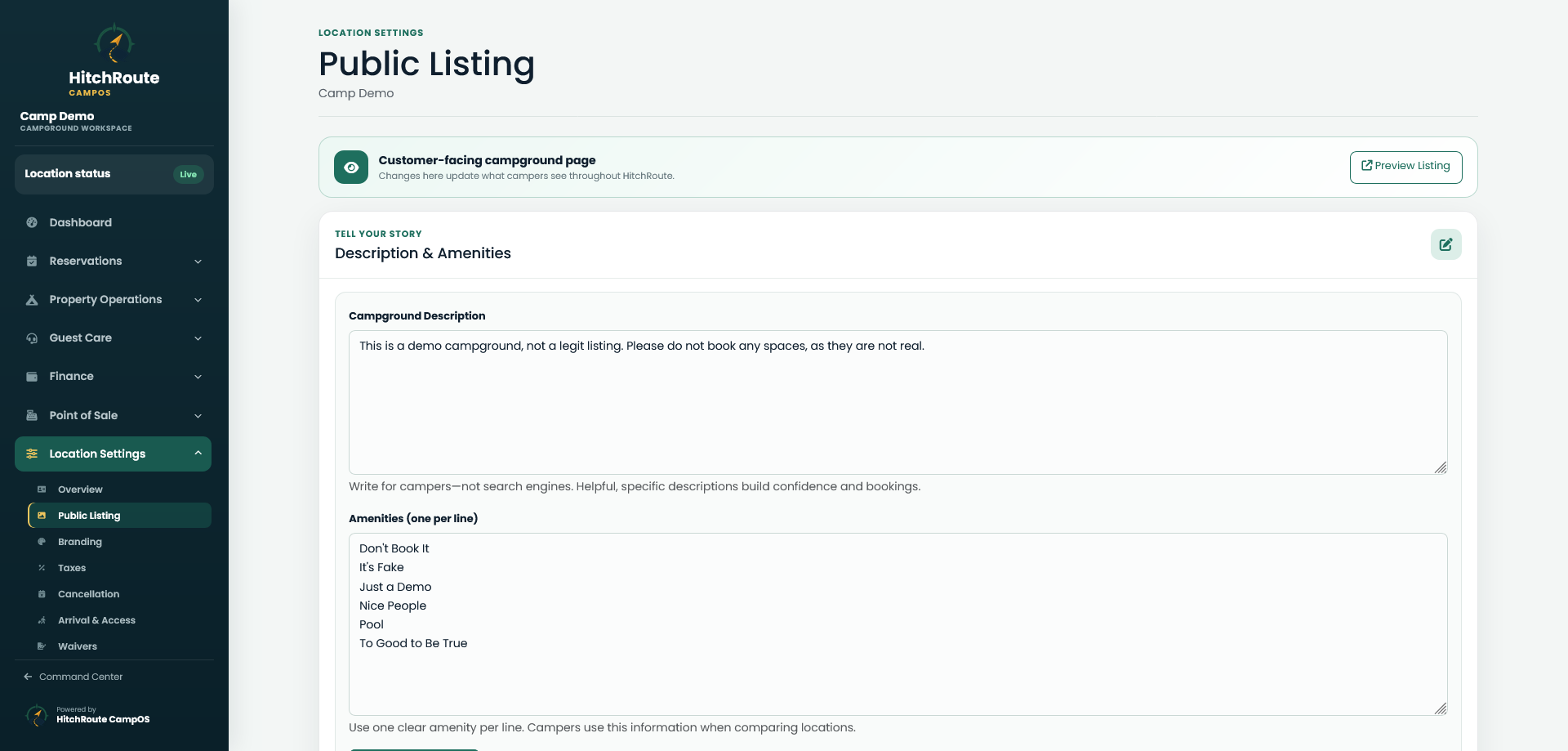Screen dimensions: 1568x751
Task: Click the Description & Amenities section heading
Action: coord(423,253)
